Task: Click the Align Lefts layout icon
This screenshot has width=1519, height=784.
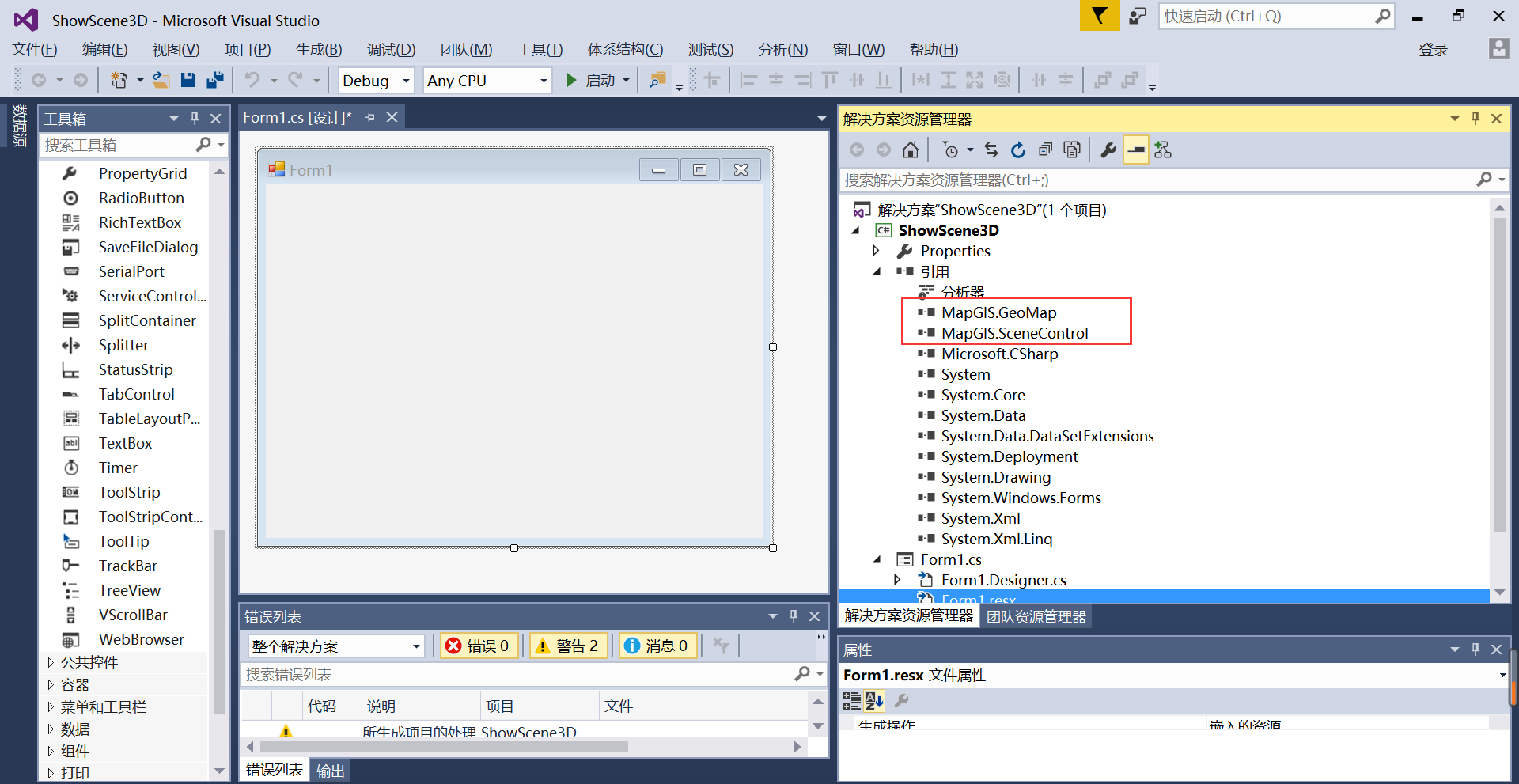Action: point(748,80)
